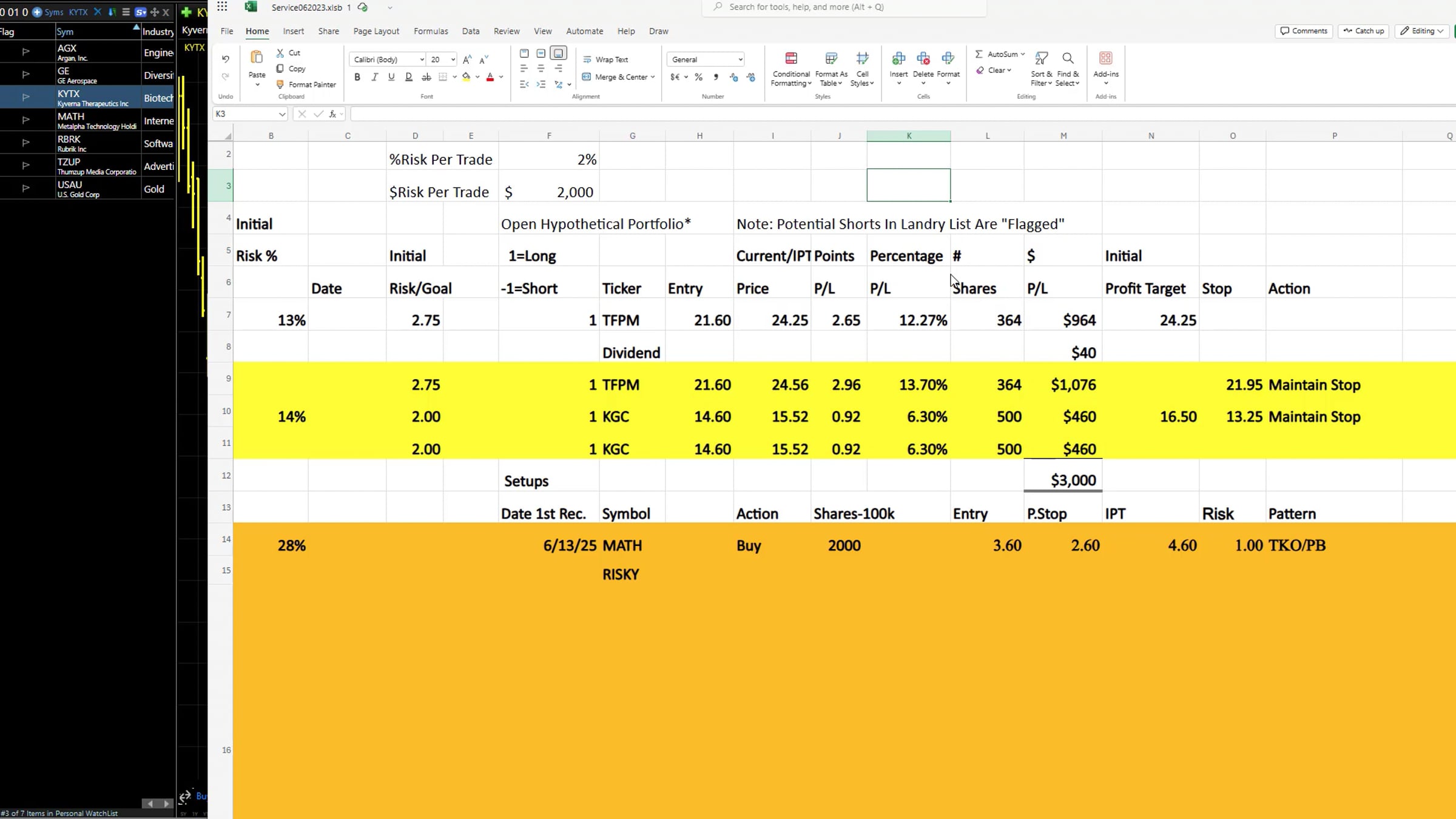Click the search box for tools and help
This screenshot has height=819, width=1456.
(x=844, y=7)
